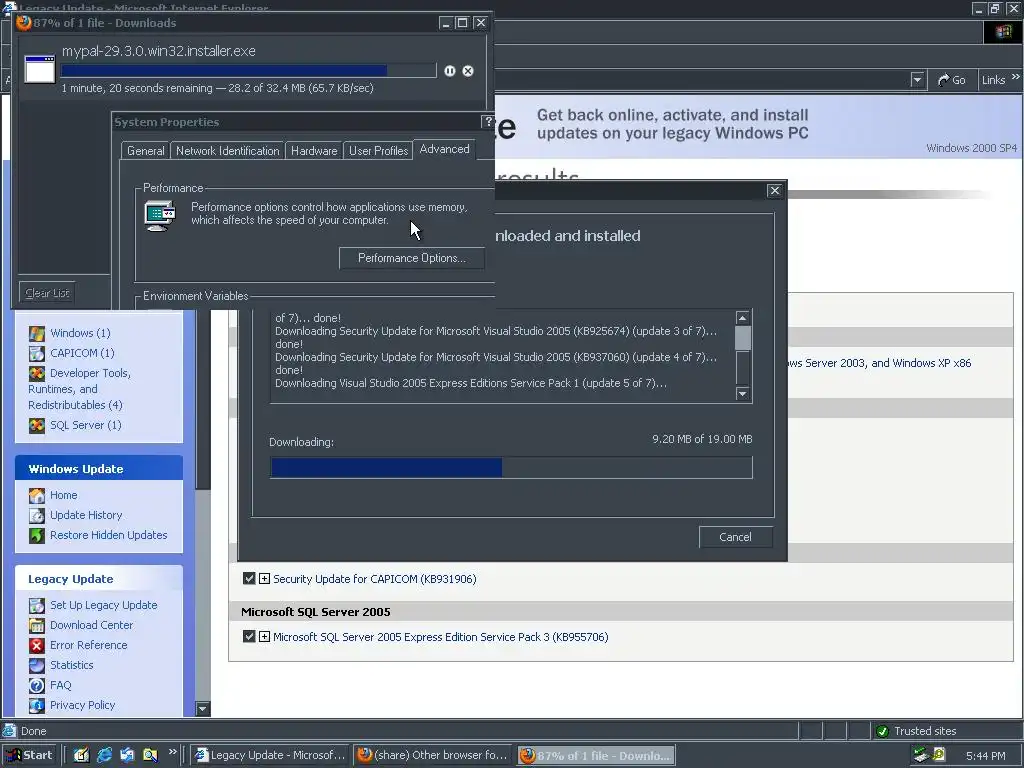1024x768 pixels.
Task: Click '9.20 MB of 19.00 MB' text
Action: click(x=702, y=439)
